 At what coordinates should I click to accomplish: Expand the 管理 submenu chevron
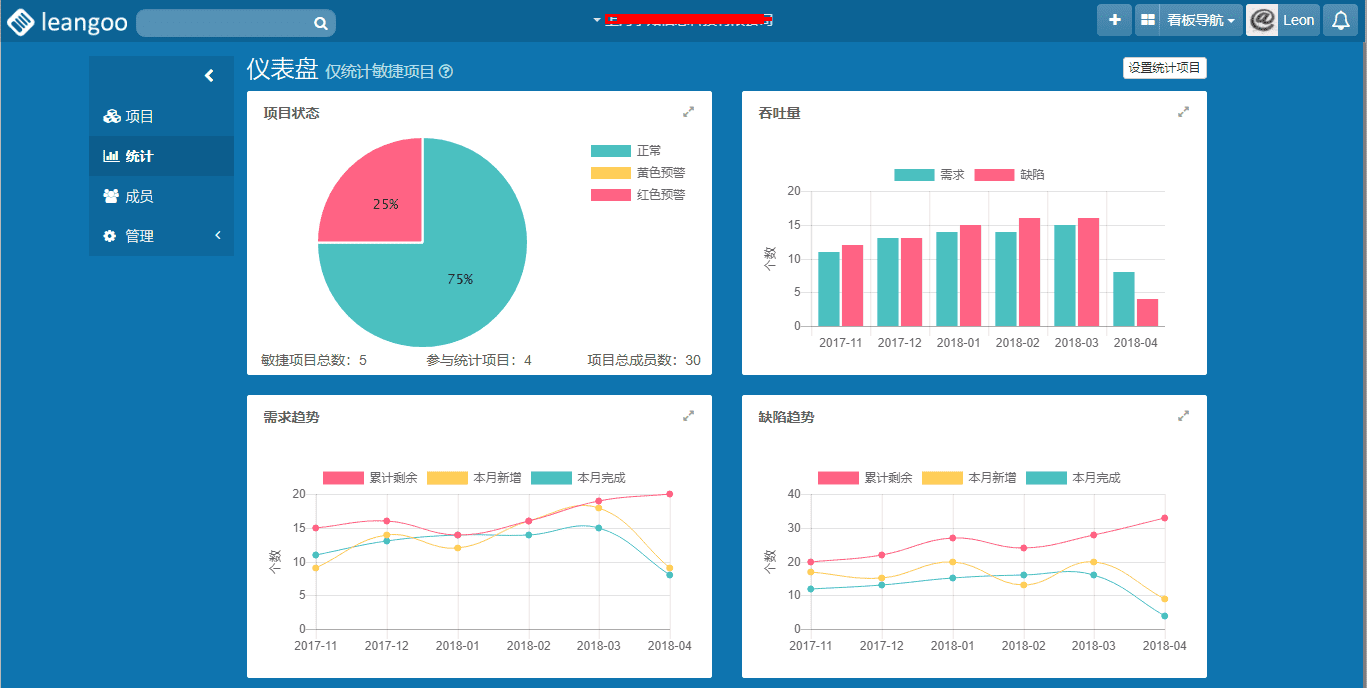tap(217, 235)
